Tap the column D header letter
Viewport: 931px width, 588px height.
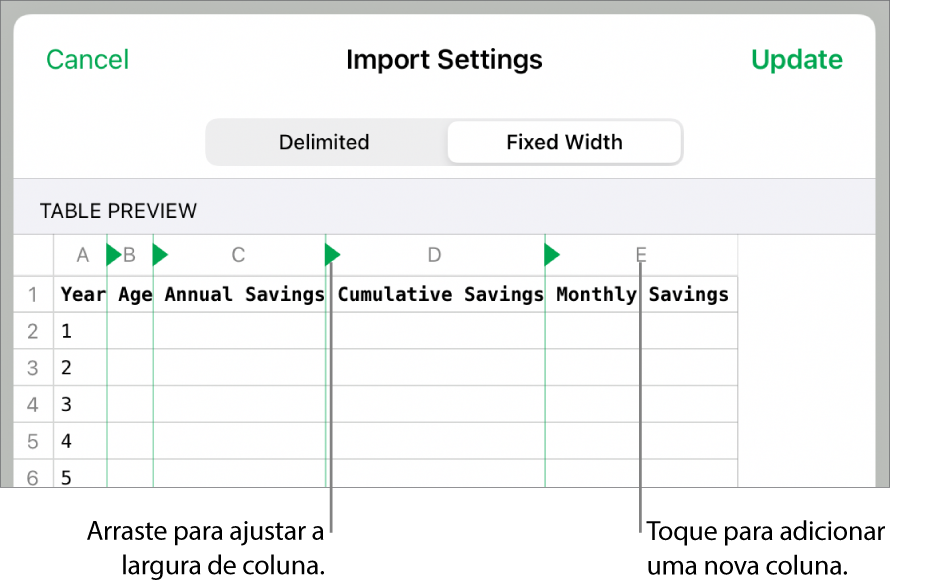tap(434, 255)
